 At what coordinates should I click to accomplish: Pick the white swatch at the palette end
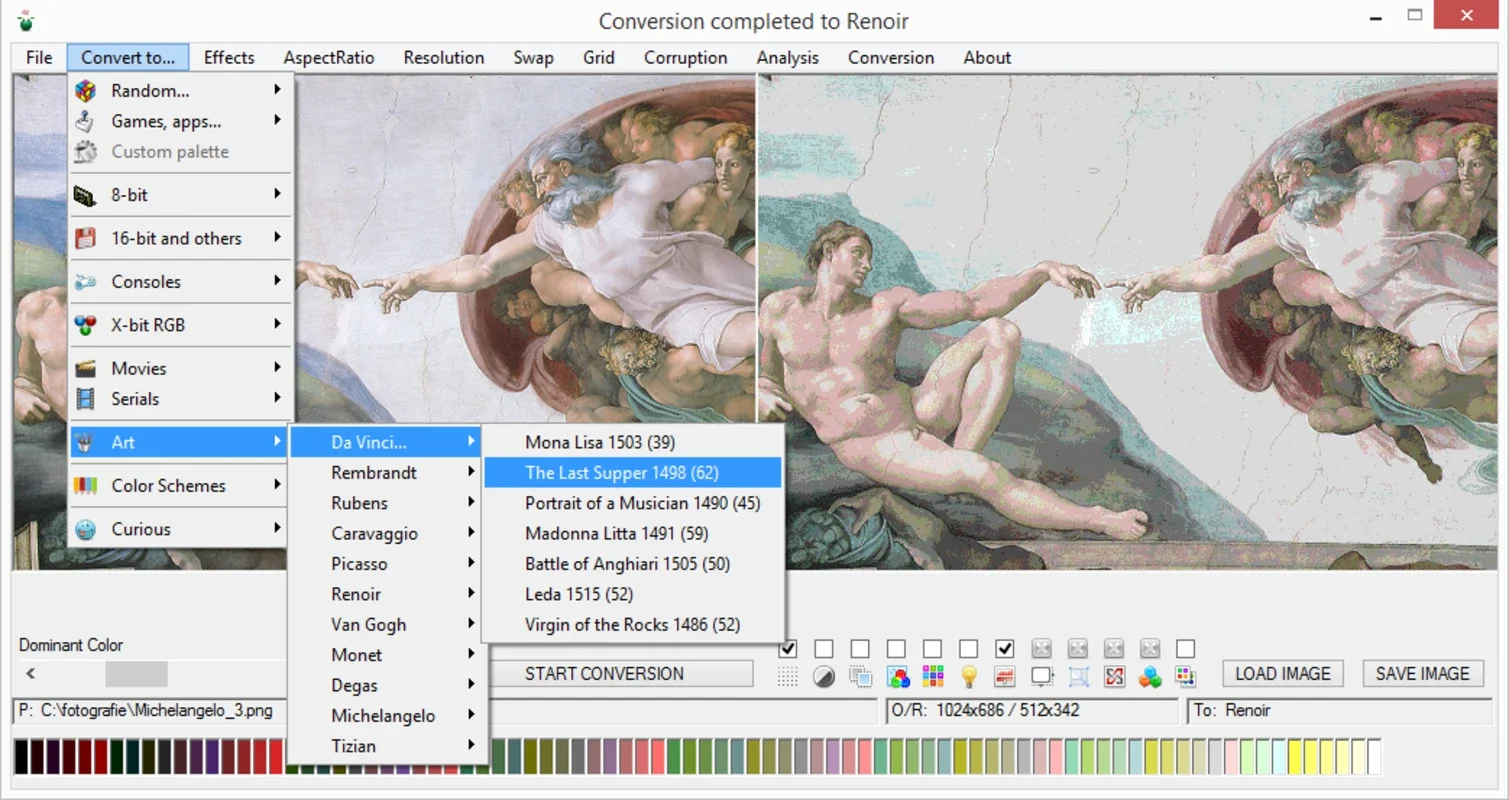tap(1374, 756)
